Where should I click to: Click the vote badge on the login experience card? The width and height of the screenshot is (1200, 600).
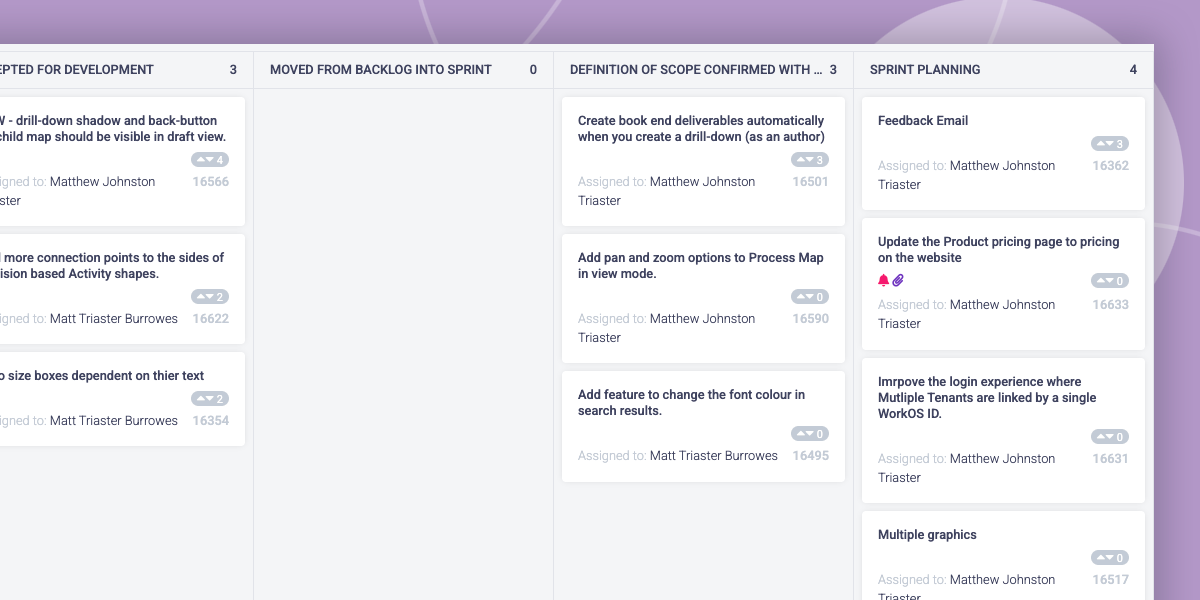click(x=1110, y=437)
